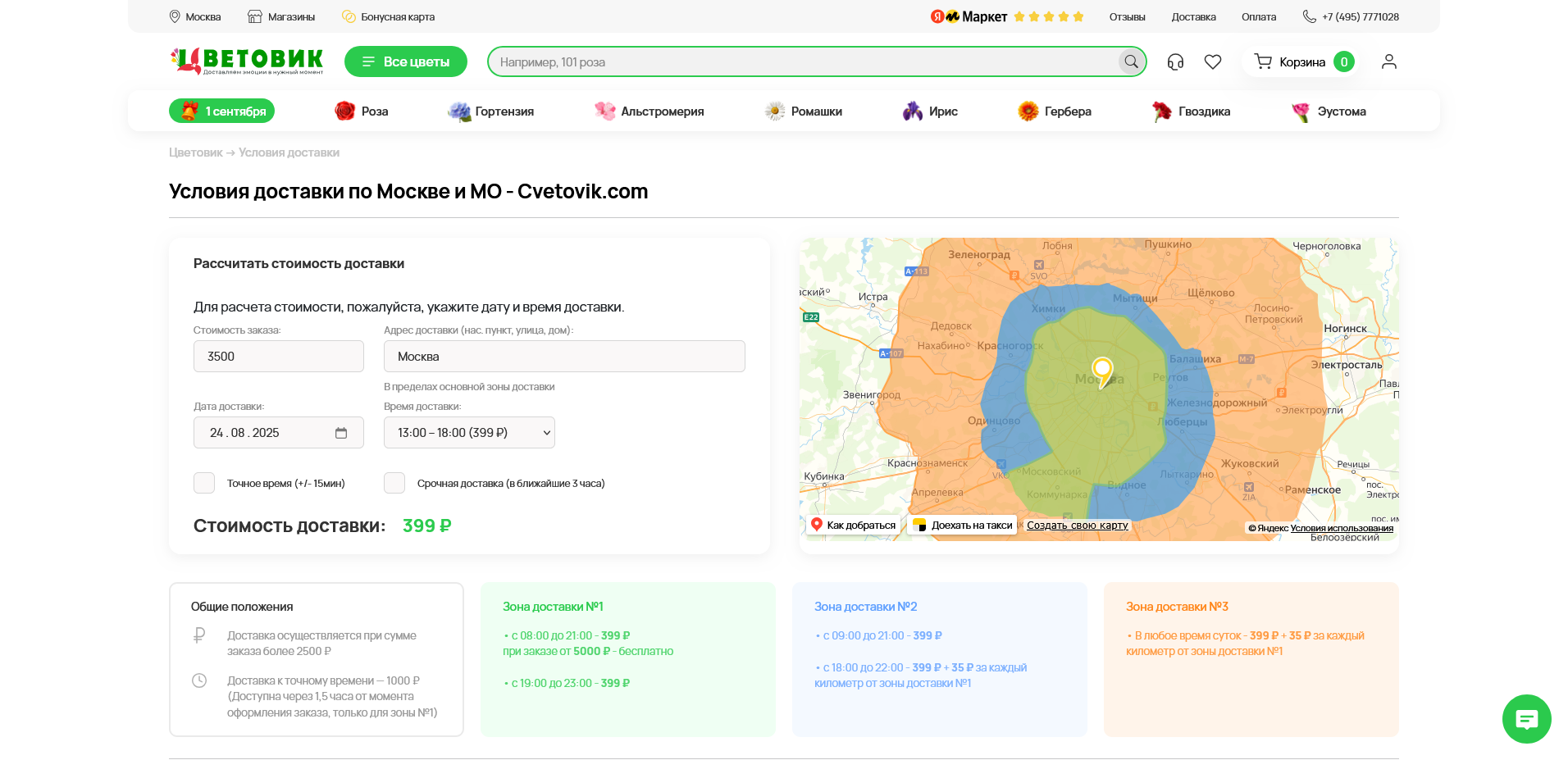This screenshot has height=760, width=1568.
Task: Click the search magnifier icon
Action: (x=1131, y=61)
